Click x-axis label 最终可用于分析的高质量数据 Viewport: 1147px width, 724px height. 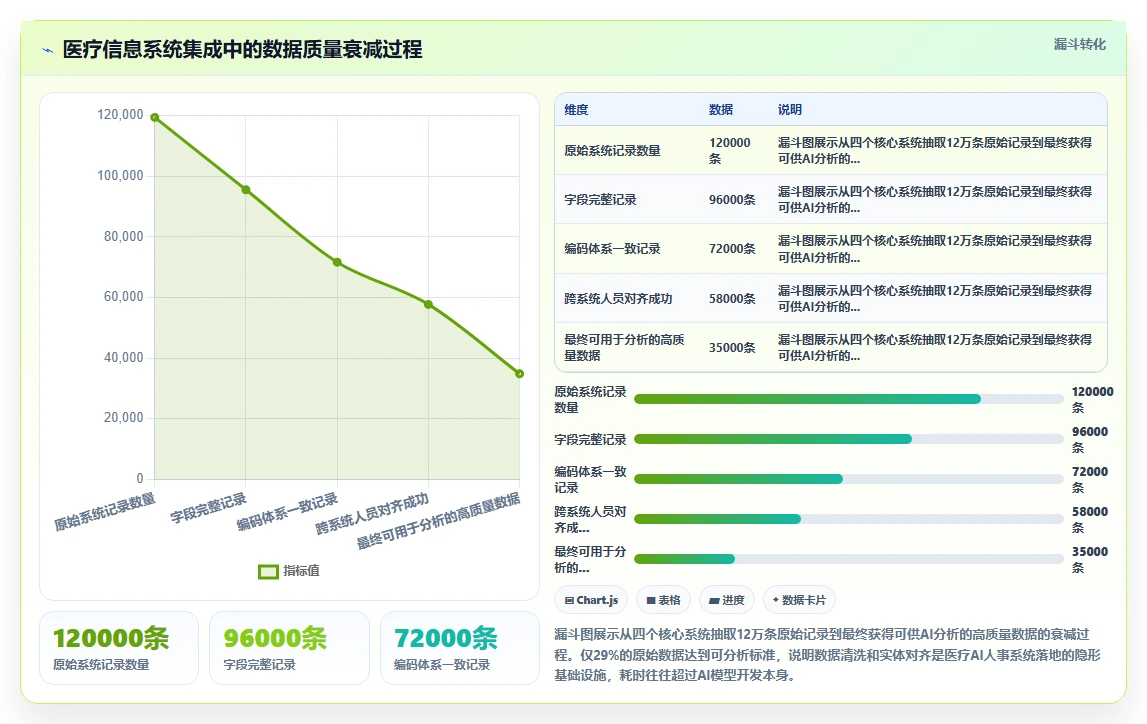[x=438, y=521]
